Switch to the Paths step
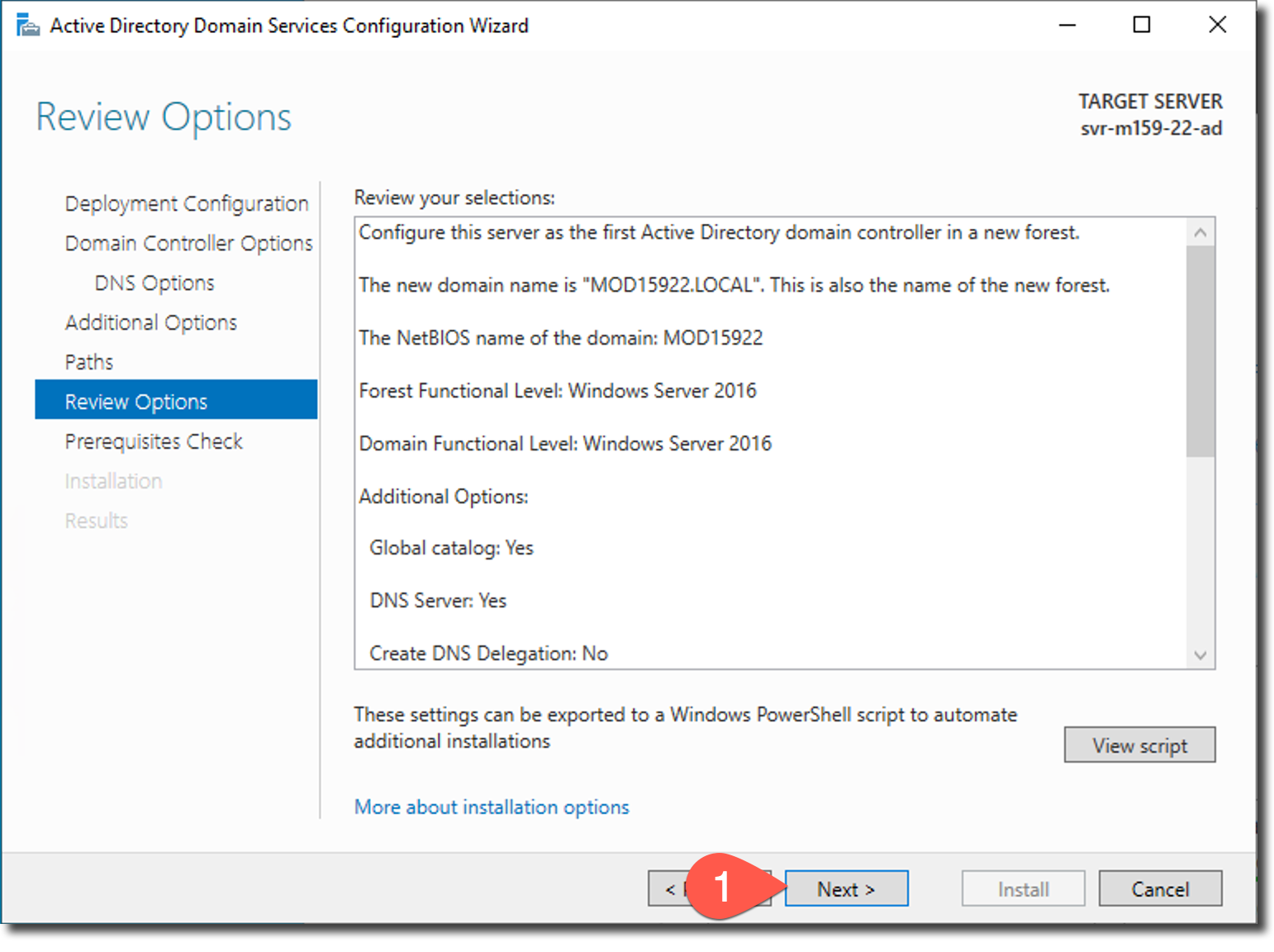Viewport: 1274px width, 952px height. point(89,362)
